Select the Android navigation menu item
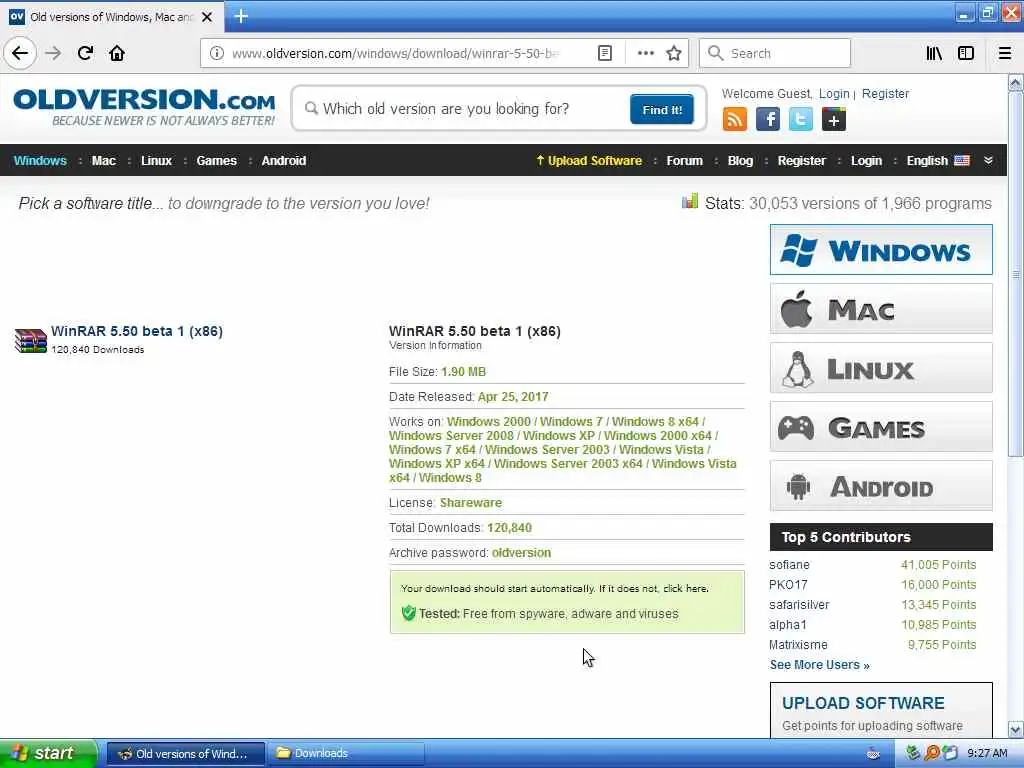The height and width of the screenshot is (768, 1024). 283,160
